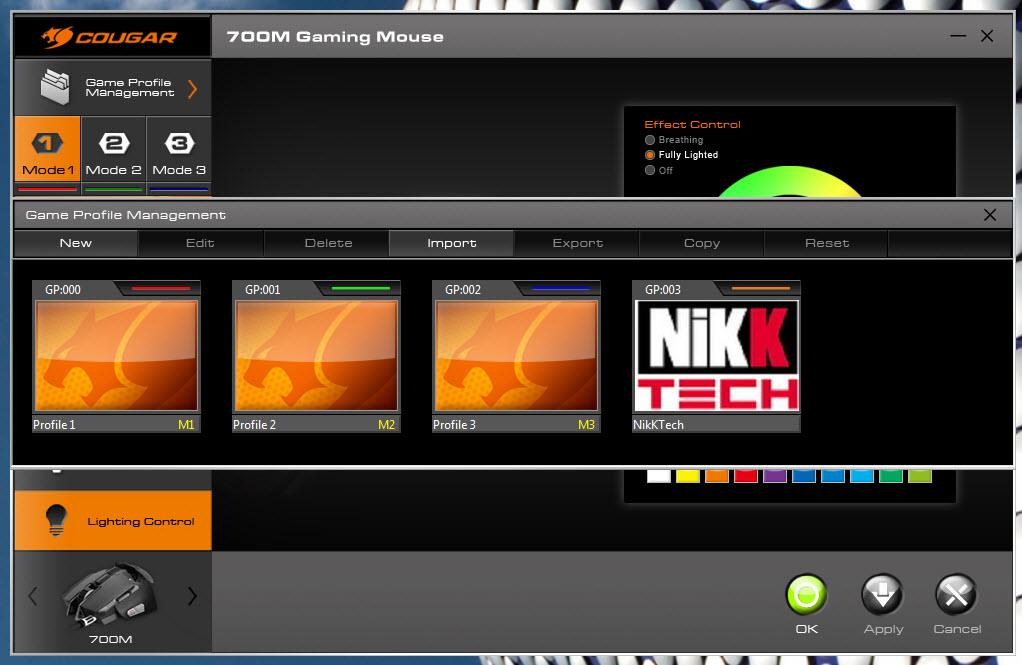Pick the purple color swatch
Viewport: 1022px width, 665px height.
coord(774,476)
